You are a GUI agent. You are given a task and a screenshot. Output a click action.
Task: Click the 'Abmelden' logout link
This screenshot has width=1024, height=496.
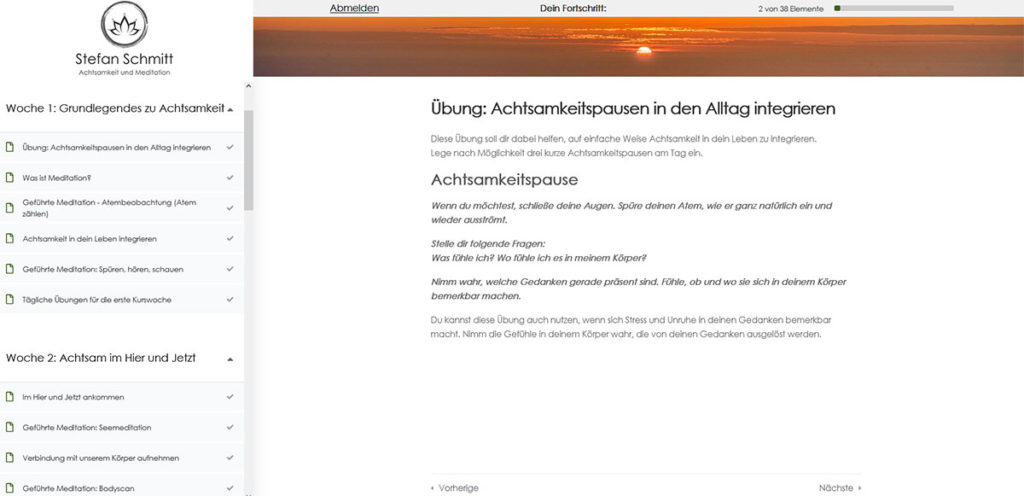pyautogui.click(x=354, y=8)
